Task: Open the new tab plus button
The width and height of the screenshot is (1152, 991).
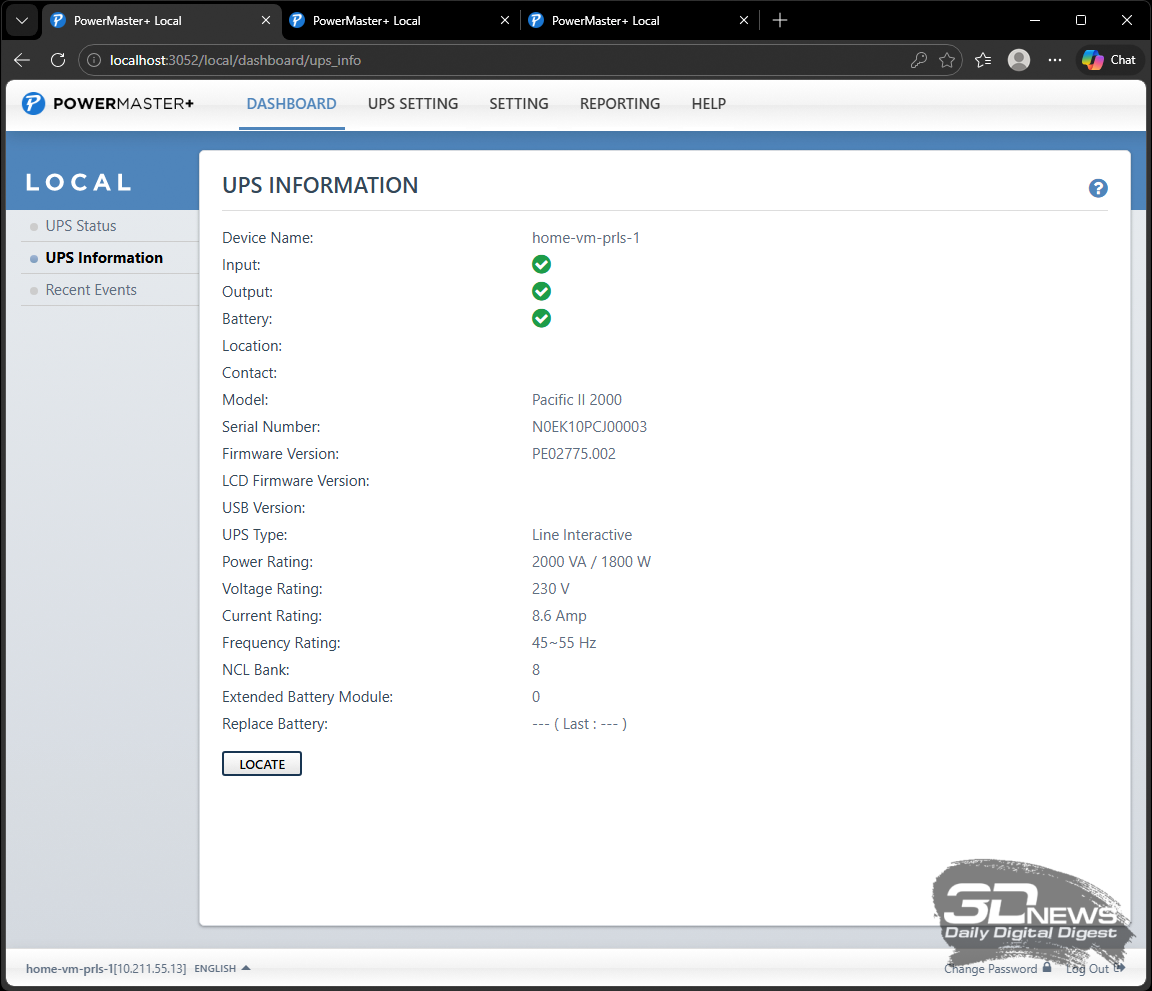Action: coord(780,20)
